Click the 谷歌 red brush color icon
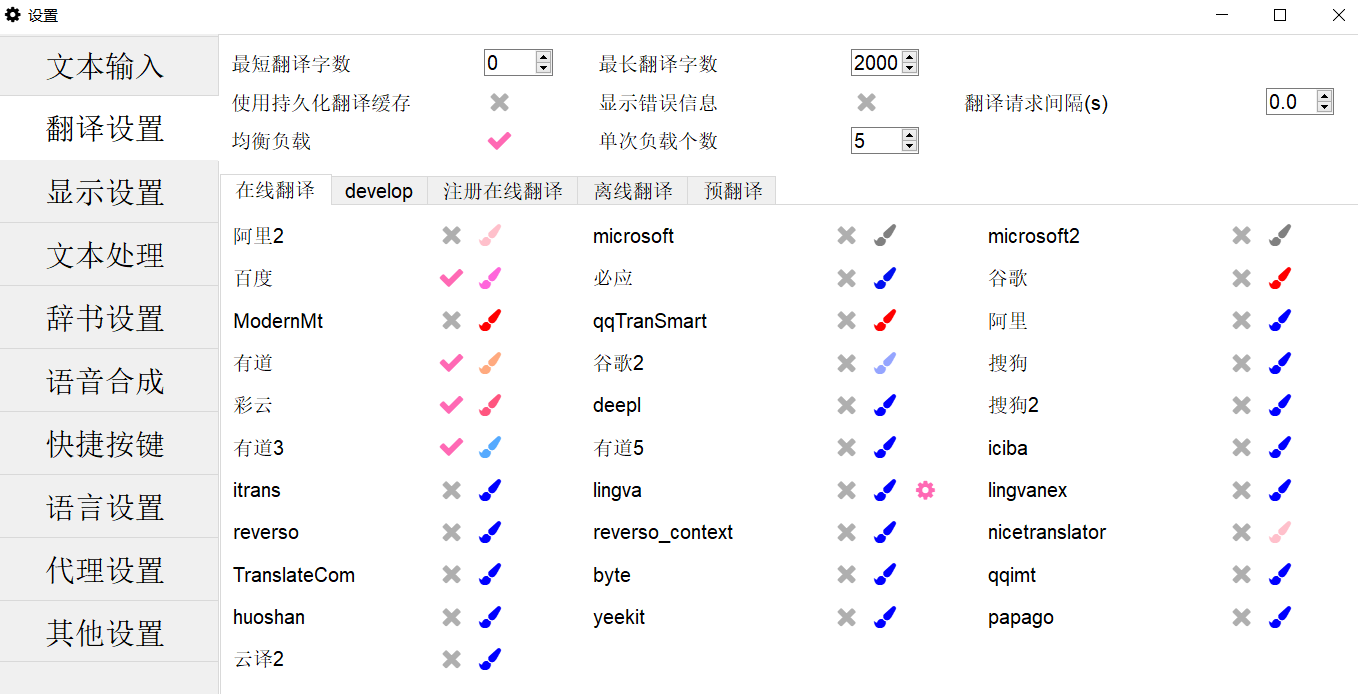1358x694 pixels. click(1279, 278)
